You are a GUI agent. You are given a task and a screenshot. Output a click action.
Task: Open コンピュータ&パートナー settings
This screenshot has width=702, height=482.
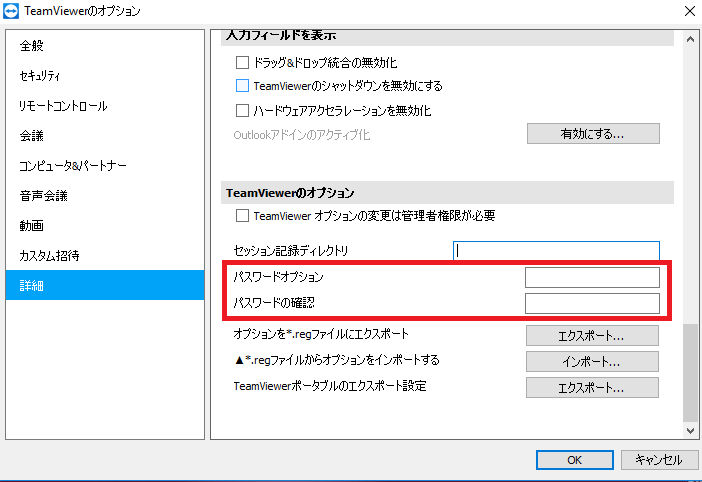tap(73, 166)
